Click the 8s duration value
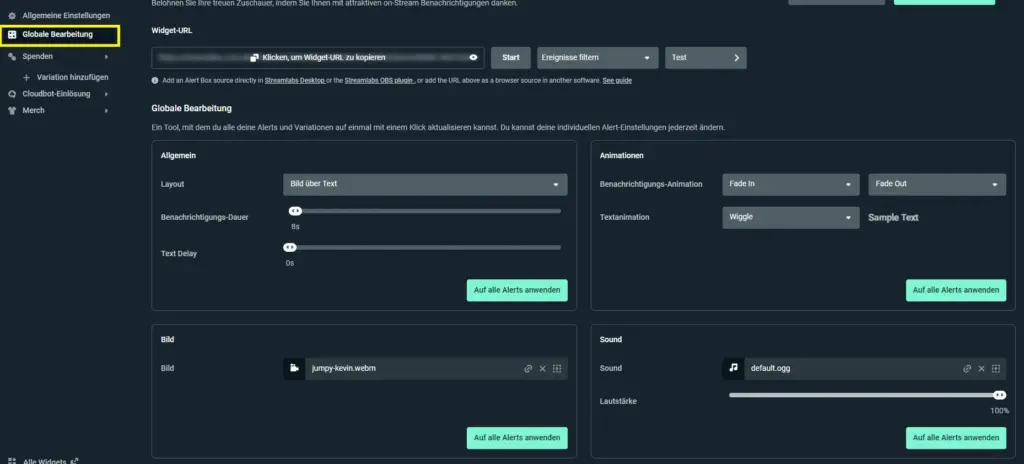This screenshot has height=464, width=1024. click(295, 227)
